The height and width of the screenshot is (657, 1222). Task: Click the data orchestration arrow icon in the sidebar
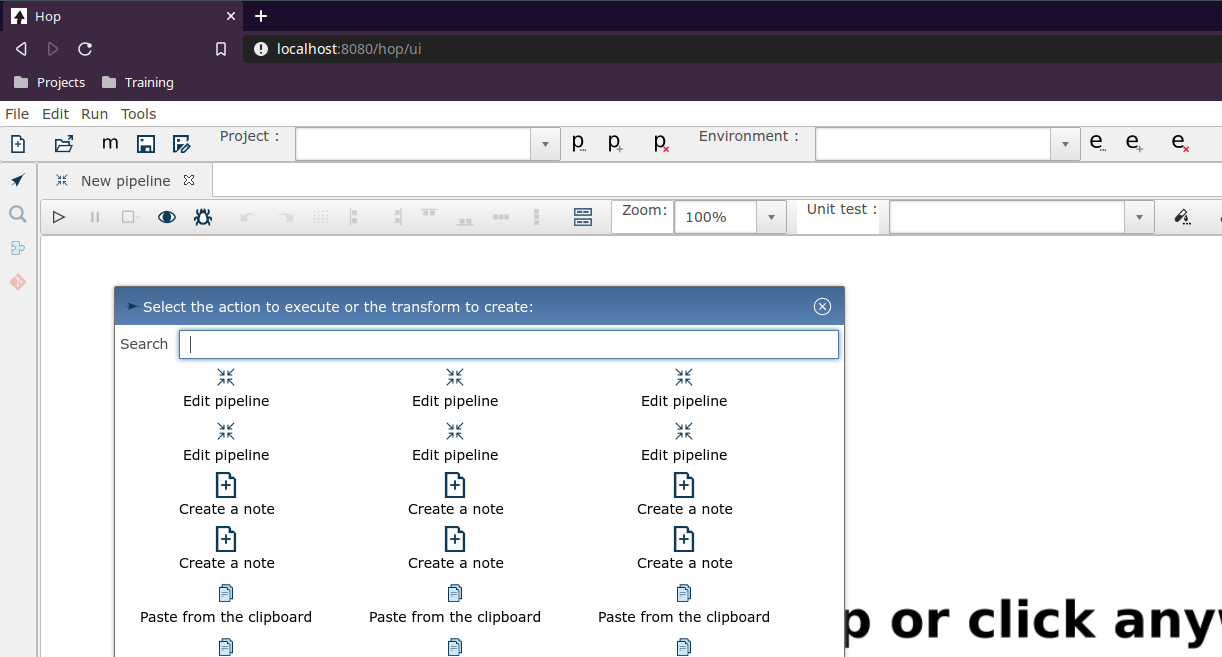17,180
